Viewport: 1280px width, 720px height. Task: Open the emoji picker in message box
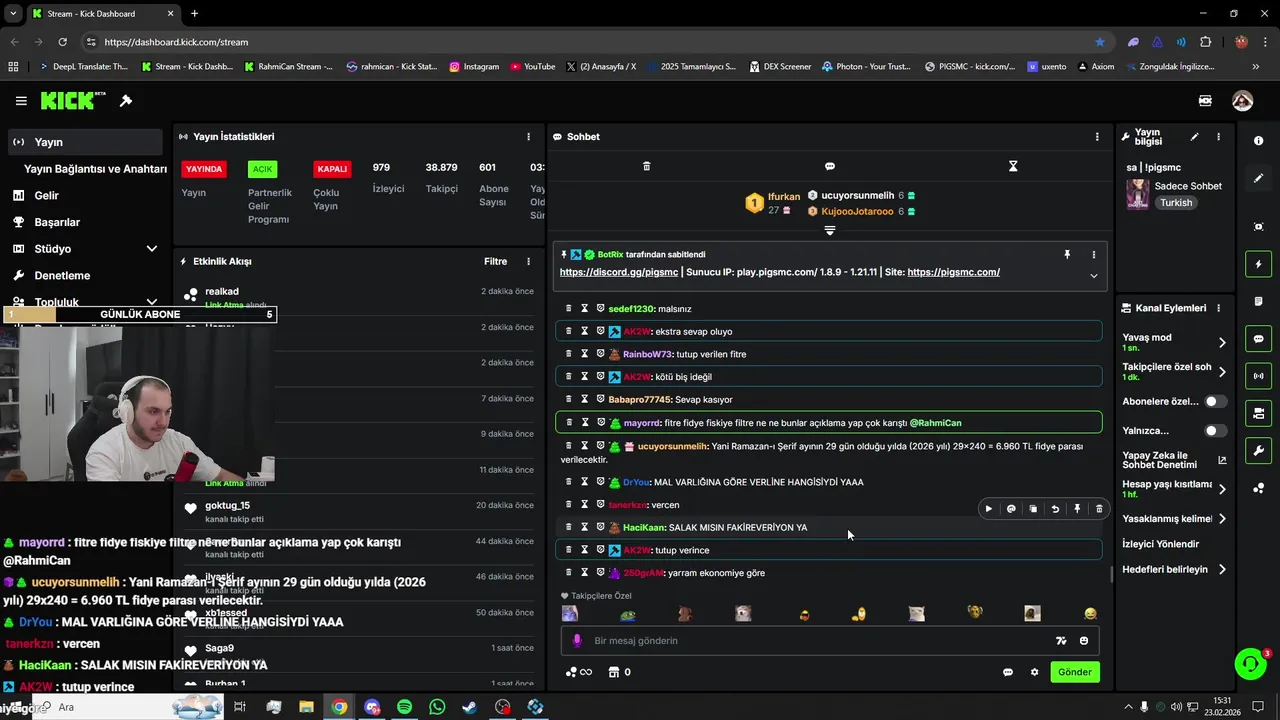(x=1084, y=641)
